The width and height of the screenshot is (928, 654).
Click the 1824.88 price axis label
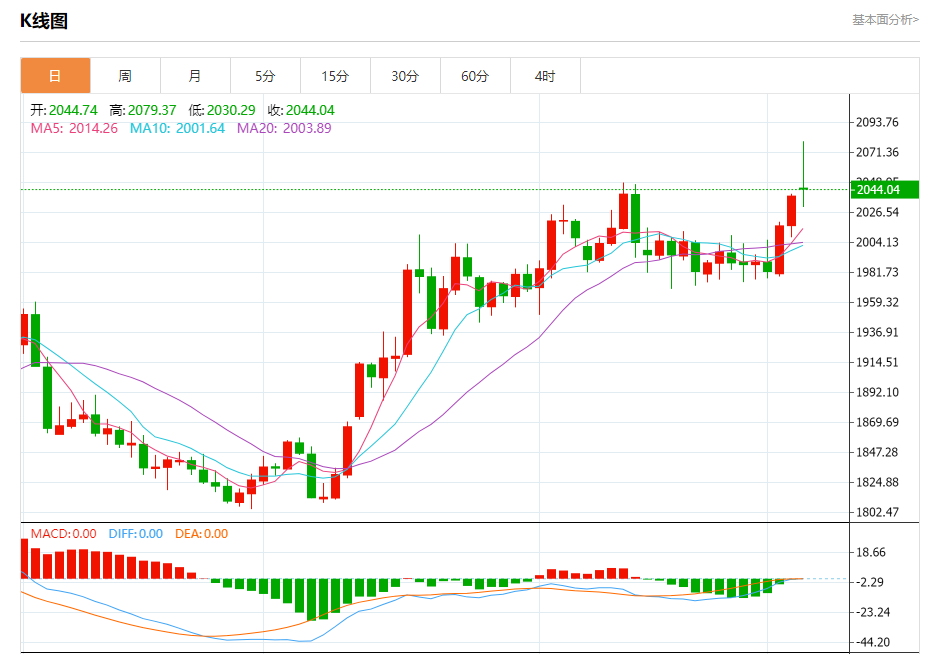point(877,482)
